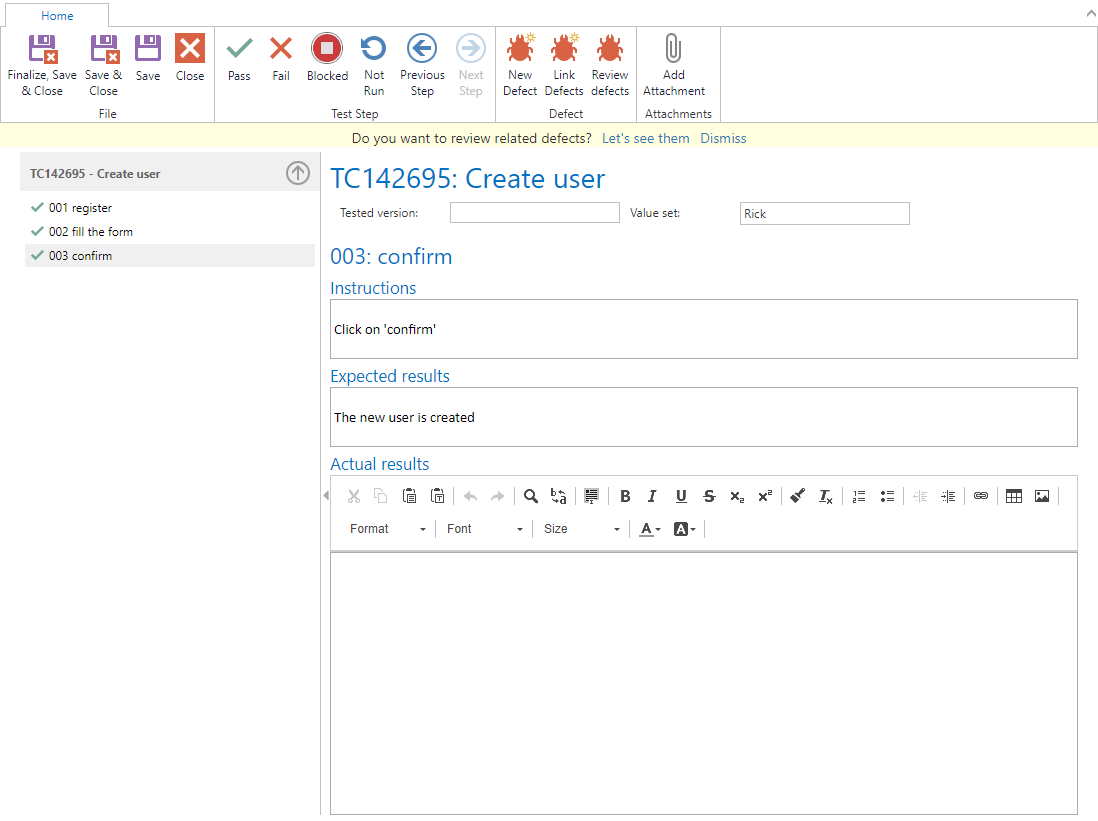The image size is (1098, 821).
Task: Expand the Size dropdown
Action: tap(582, 529)
